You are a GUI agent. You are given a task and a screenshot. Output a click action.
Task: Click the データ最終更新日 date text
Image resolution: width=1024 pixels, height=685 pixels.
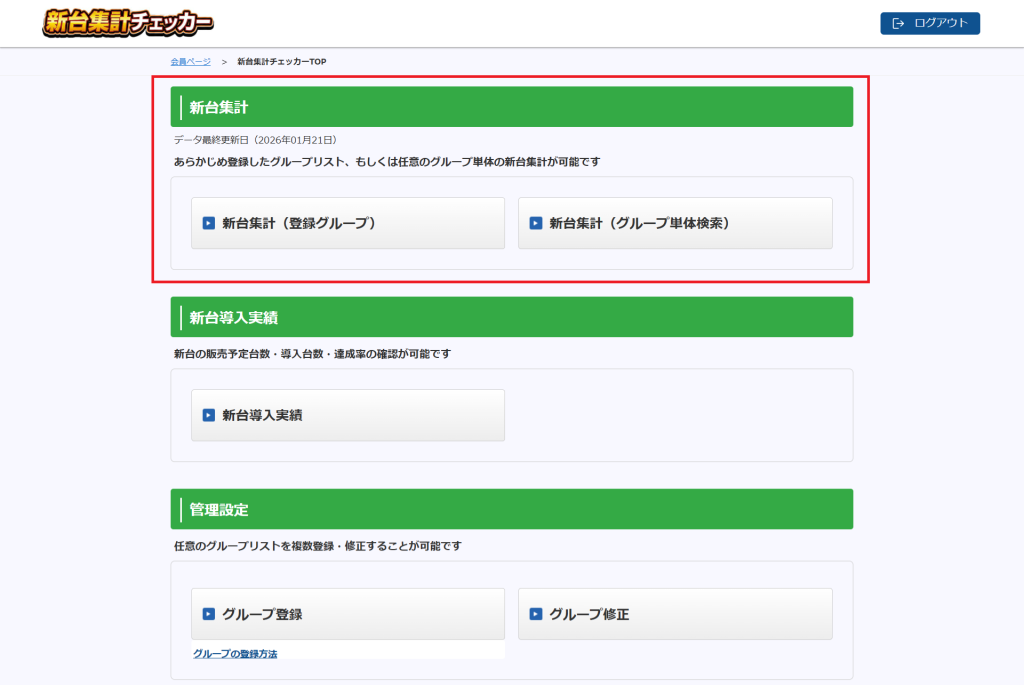255,140
